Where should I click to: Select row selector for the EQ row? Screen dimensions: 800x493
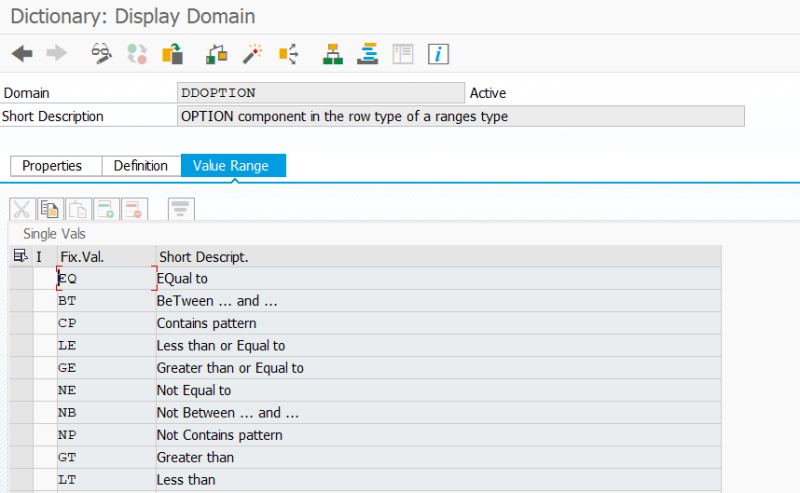point(21,279)
